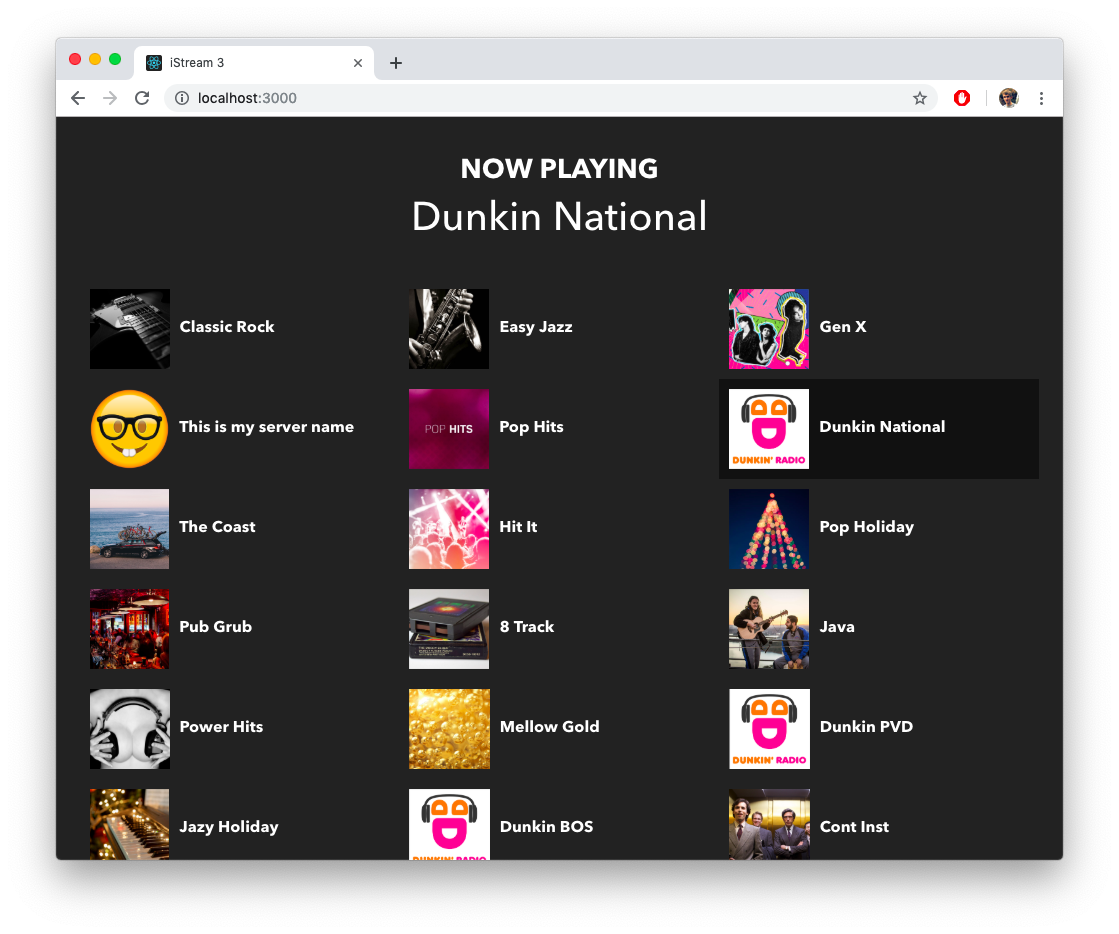Click the Dunkin BOS radio logo
Screen dimensions: 1119x934
(449, 824)
